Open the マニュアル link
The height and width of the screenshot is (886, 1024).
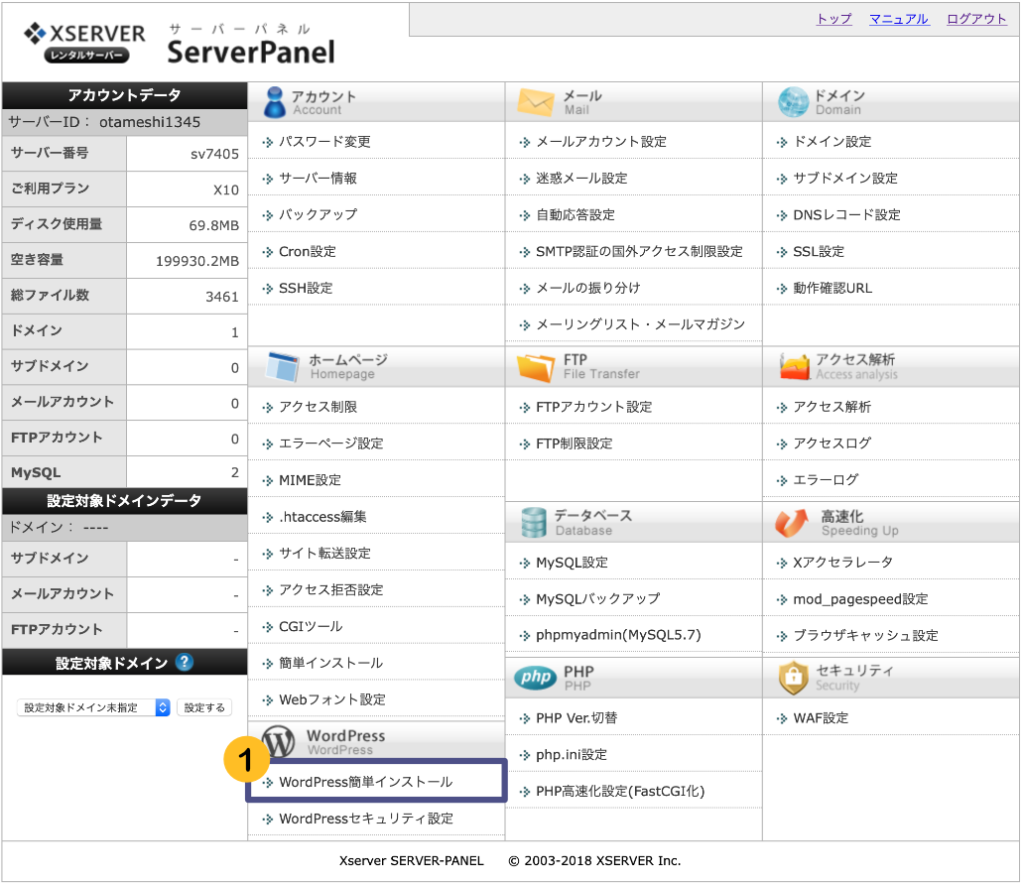coord(899,19)
